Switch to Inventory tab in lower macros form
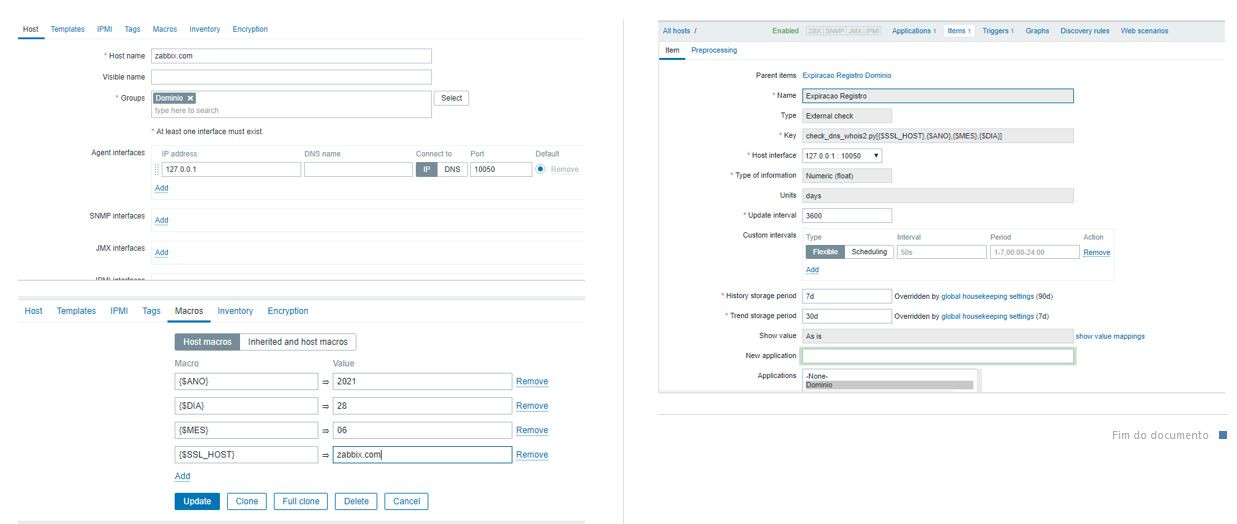 coord(235,311)
